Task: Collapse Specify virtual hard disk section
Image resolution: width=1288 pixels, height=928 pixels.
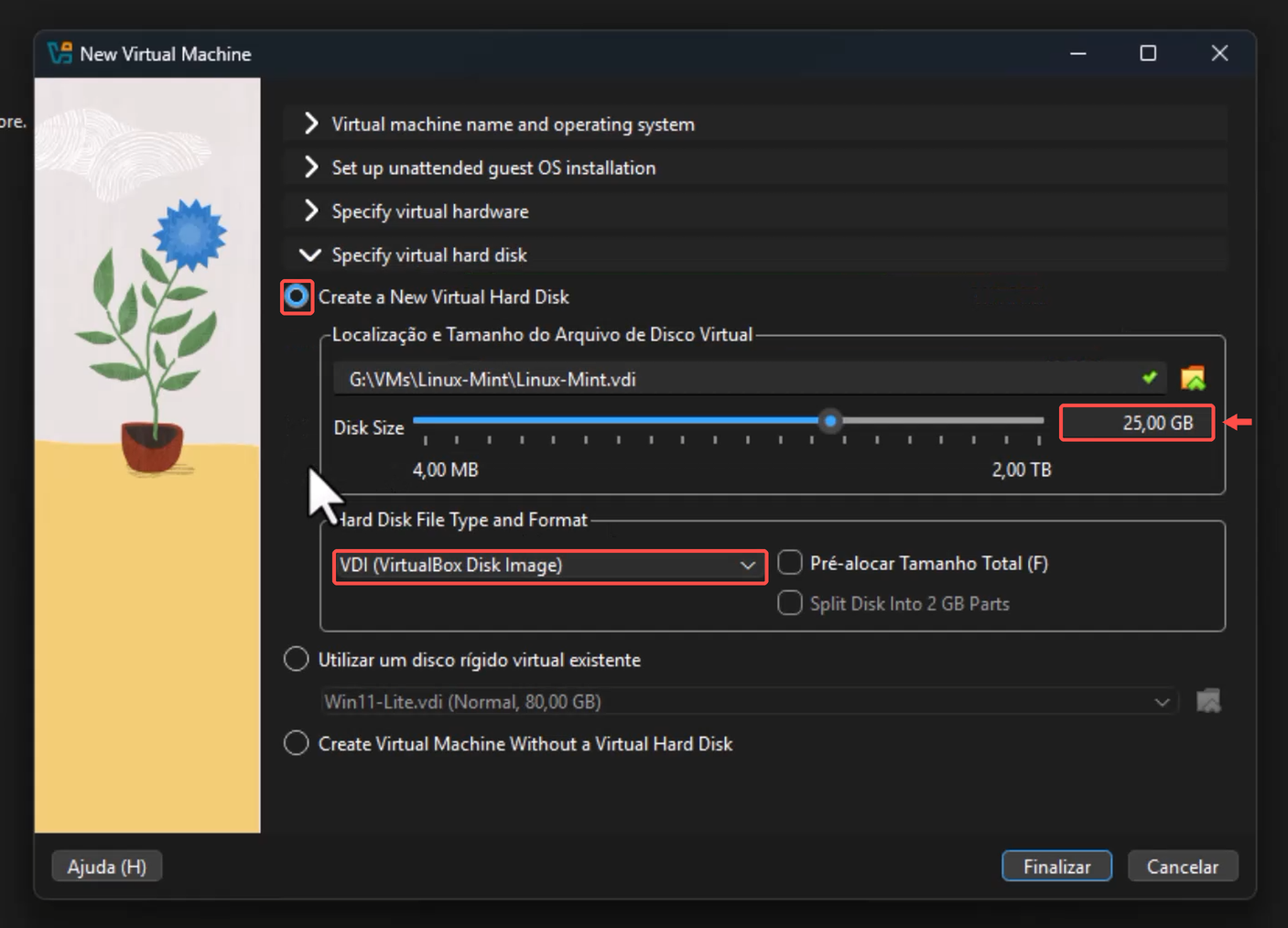Action: coord(755,254)
